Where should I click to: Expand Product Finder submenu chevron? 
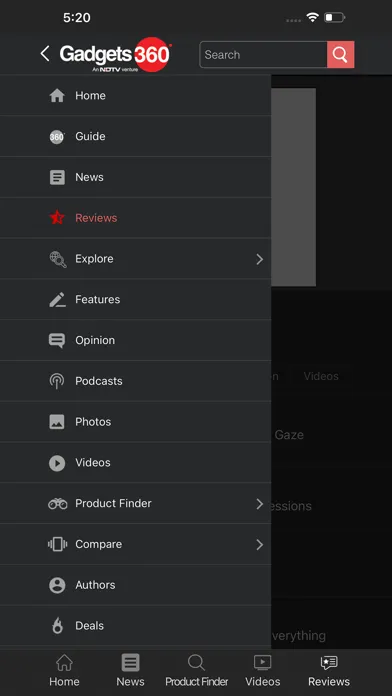point(260,504)
